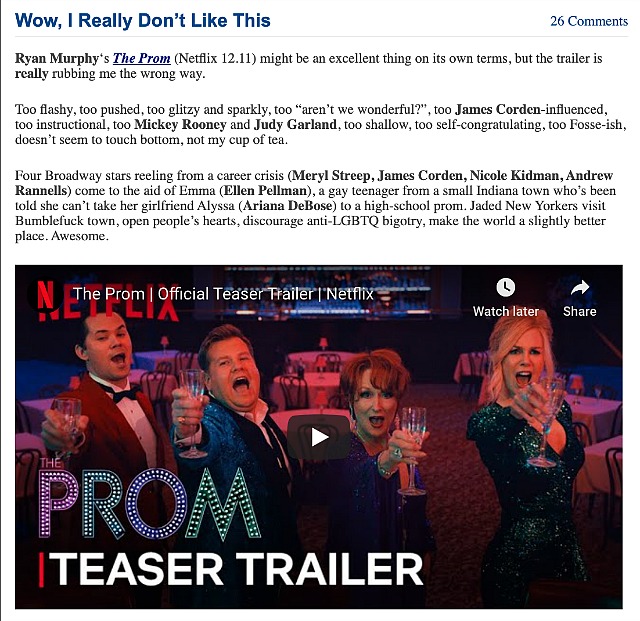Click the bold Ryan Murphy name
The width and height of the screenshot is (640, 621).
tap(57, 58)
